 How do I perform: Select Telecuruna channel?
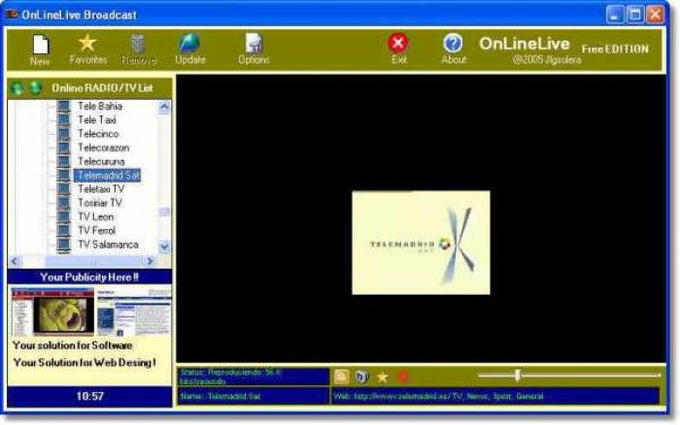[101, 162]
